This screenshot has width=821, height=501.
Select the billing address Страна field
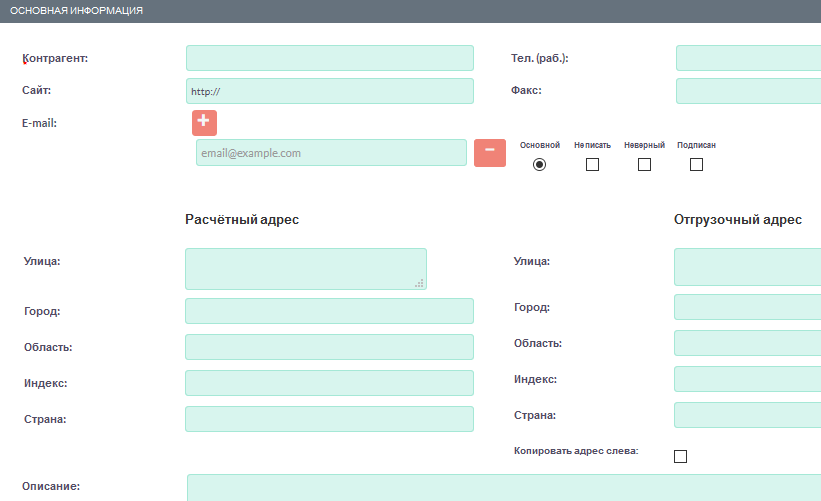pos(329,419)
